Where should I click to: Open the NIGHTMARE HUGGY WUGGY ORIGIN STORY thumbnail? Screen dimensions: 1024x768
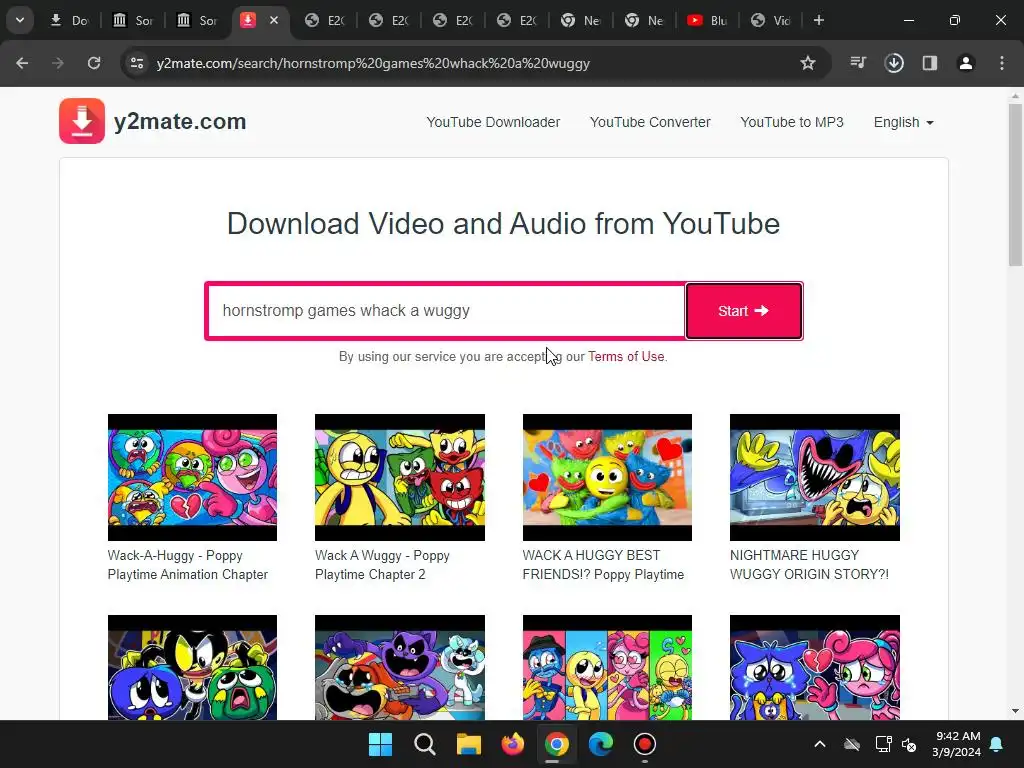click(814, 477)
